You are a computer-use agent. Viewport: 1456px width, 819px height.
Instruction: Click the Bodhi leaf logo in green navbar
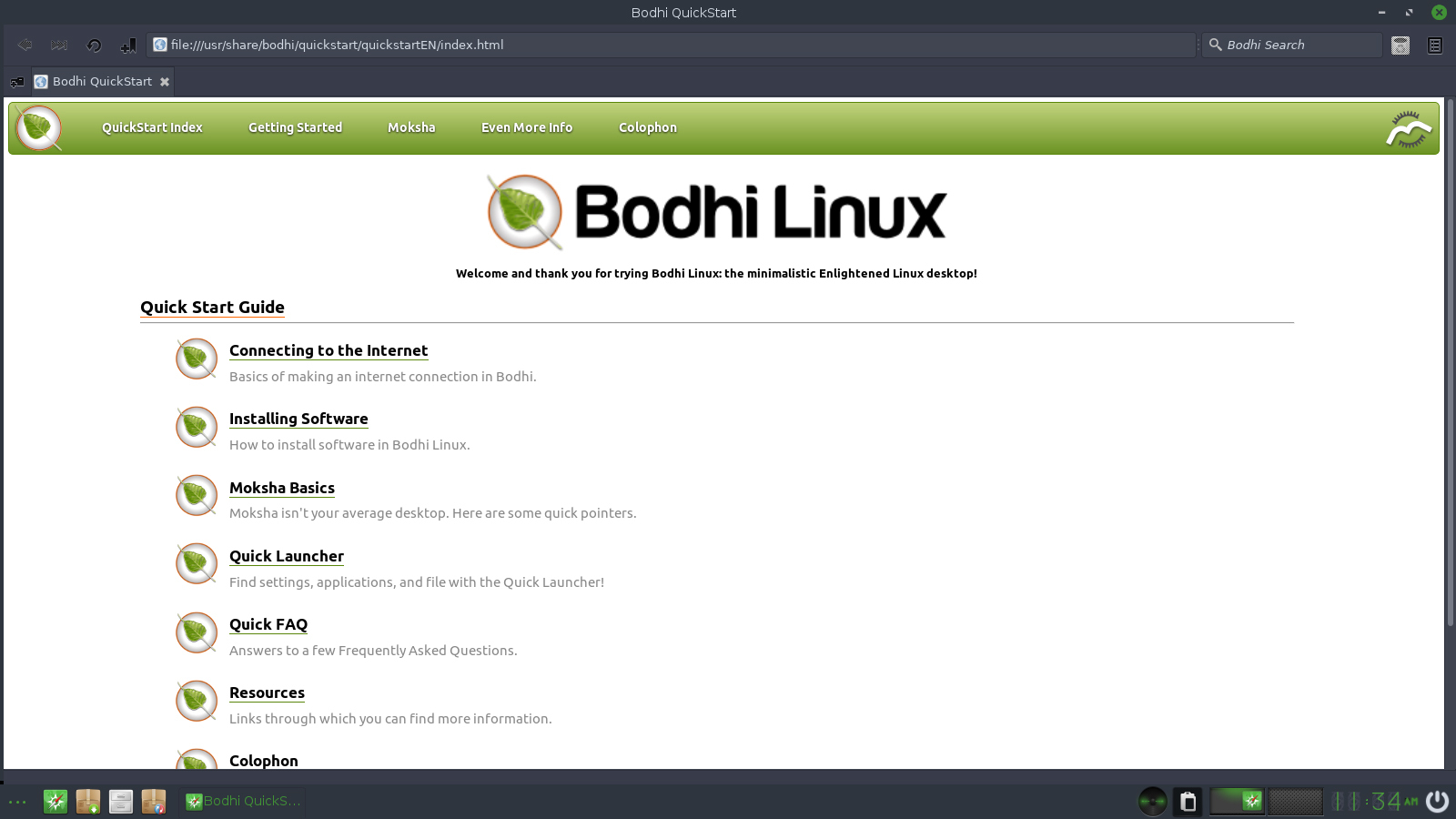tap(38, 127)
